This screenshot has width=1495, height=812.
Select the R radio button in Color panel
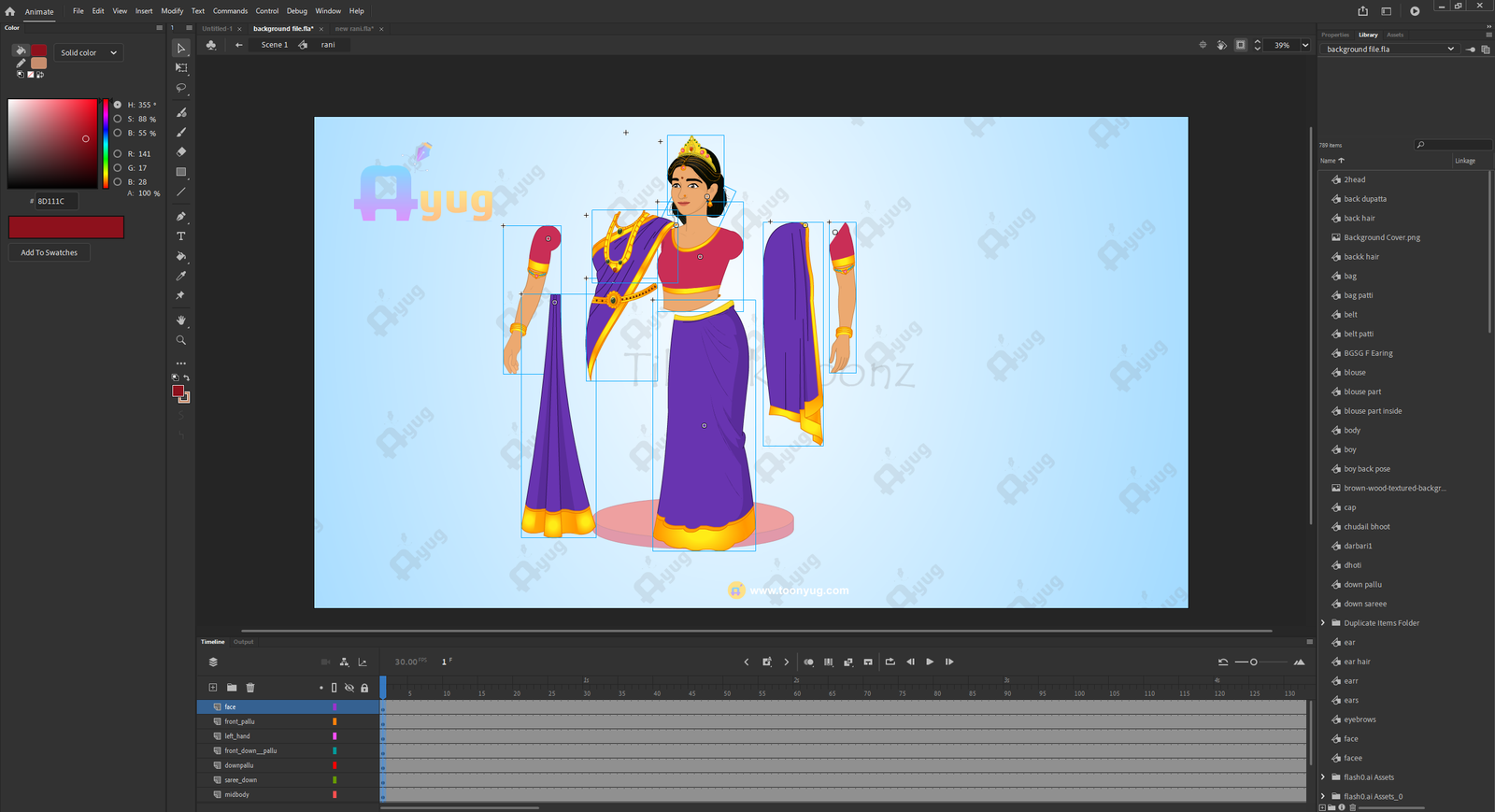click(118, 154)
